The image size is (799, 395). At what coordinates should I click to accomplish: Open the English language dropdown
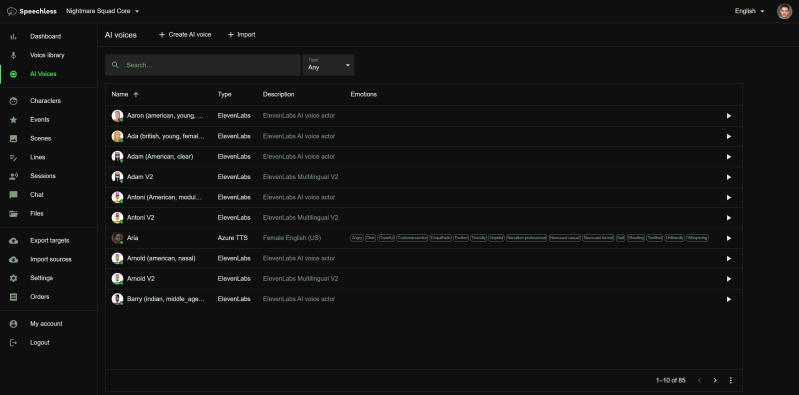point(749,11)
